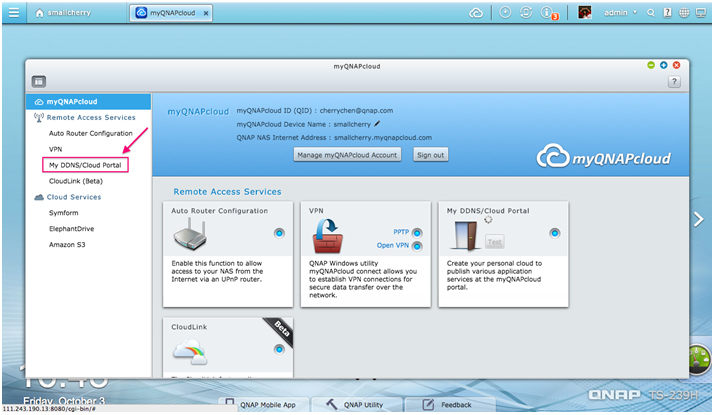The image size is (714, 415).
Task: Open Symform in the sidebar
Action: [63, 213]
